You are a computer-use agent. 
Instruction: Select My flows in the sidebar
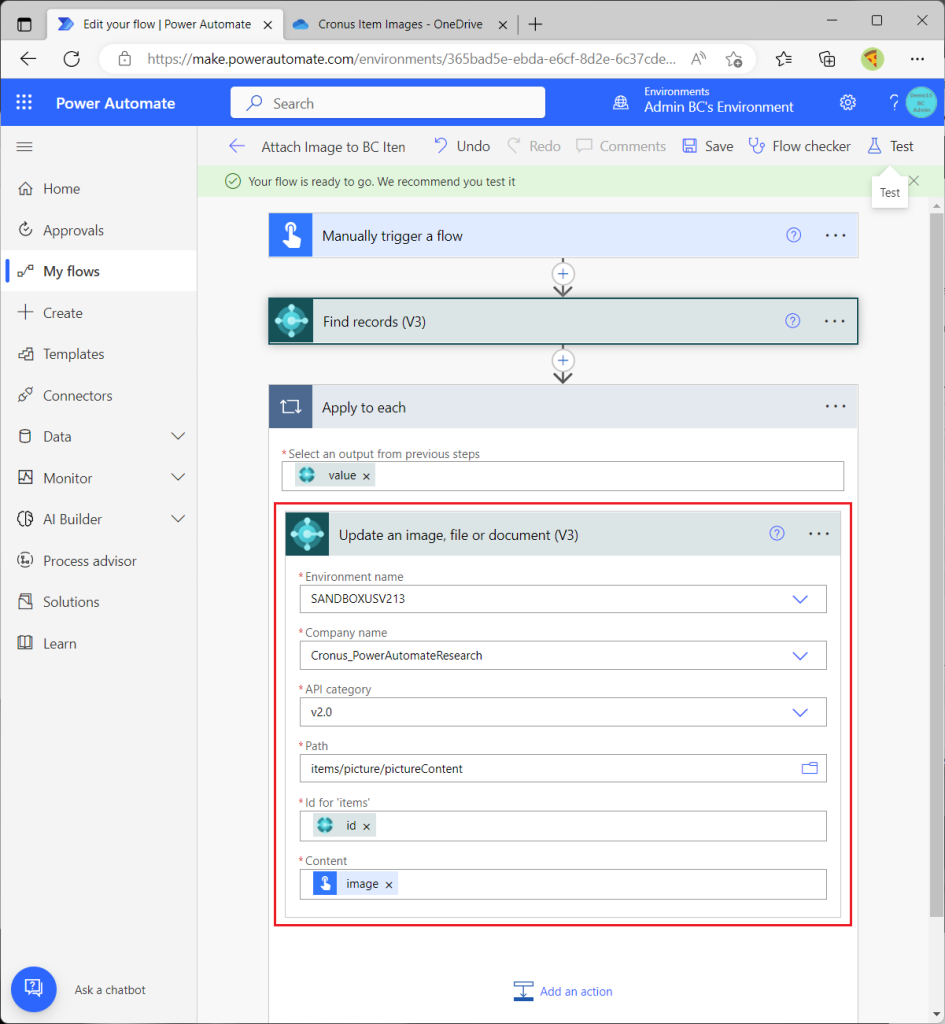pyautogui.click(x=99, y=271)
